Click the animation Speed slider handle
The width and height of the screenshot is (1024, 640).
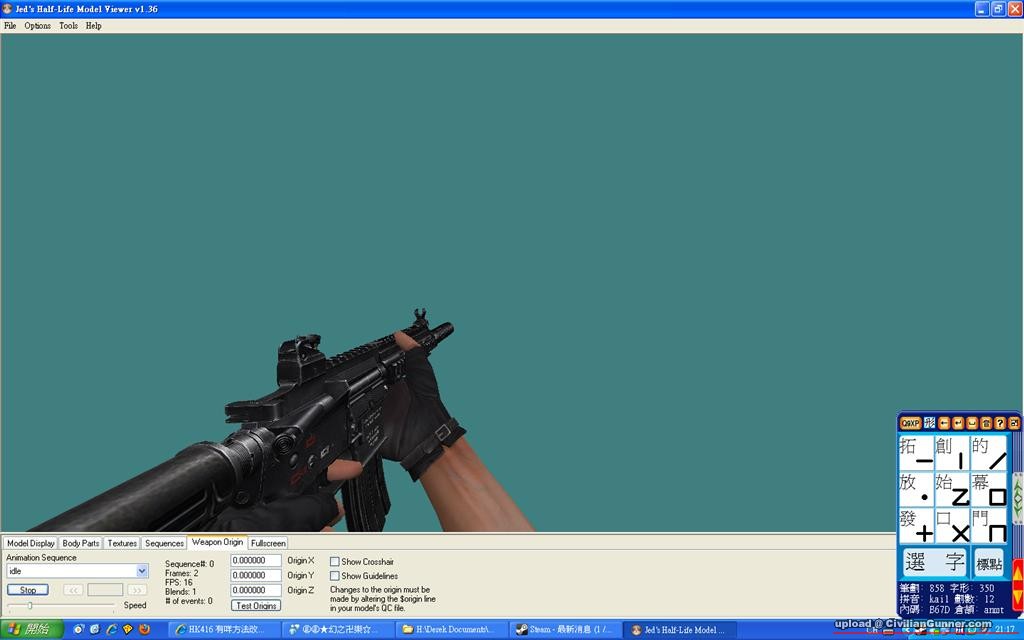coord(30,605)
